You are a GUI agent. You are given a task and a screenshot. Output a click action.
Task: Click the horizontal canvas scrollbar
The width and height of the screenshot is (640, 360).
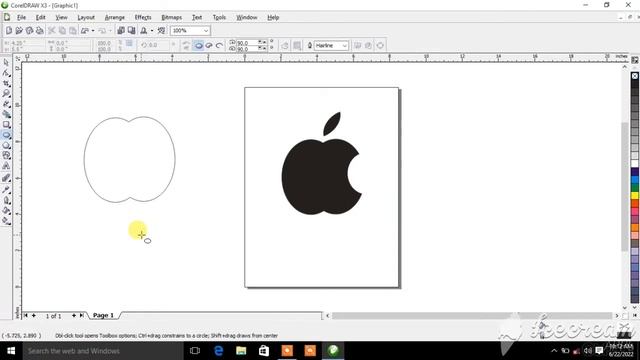click(x=472, y=316)
